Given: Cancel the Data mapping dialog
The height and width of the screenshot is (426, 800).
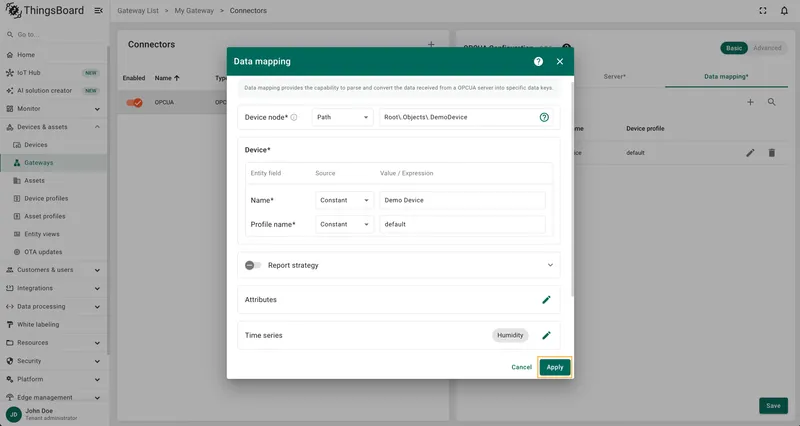Looking at the screenshot, I should [x=521, y=367].
